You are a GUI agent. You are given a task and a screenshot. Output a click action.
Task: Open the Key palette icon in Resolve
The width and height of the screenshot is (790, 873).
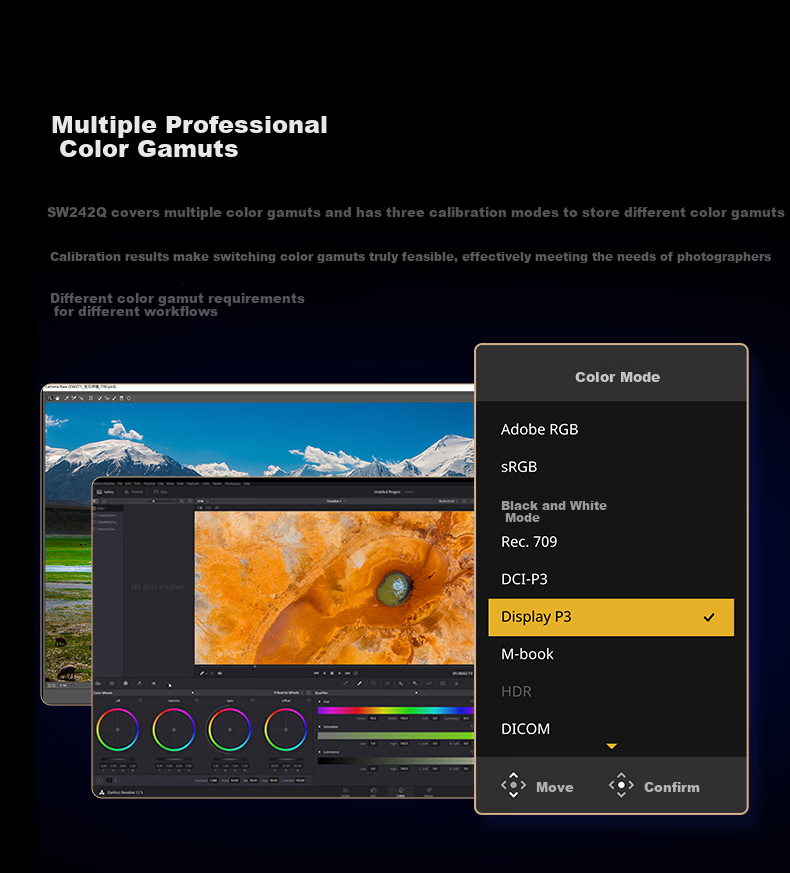coord(415,683)
